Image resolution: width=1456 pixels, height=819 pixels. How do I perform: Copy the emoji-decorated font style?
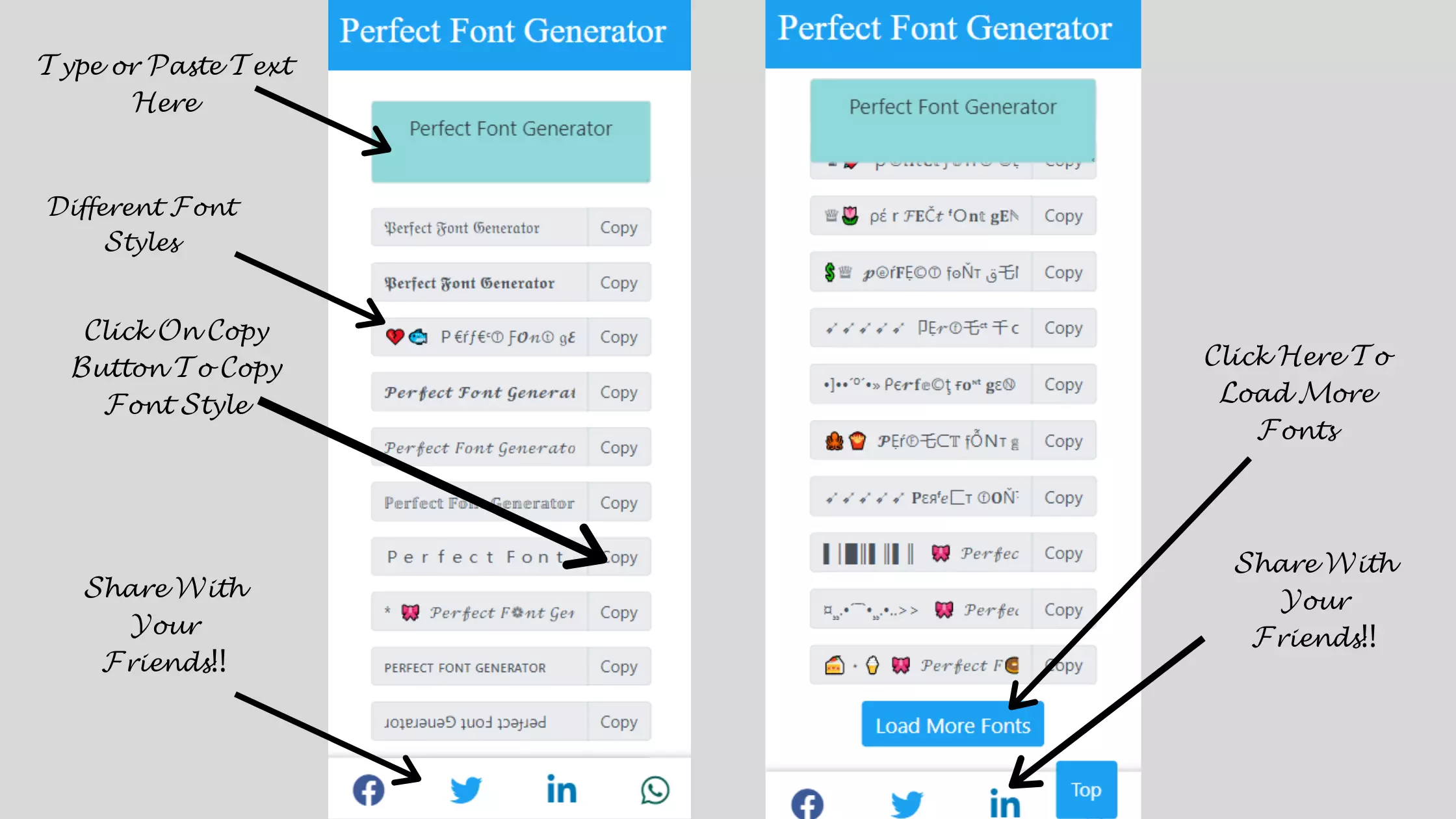(x=618, y=337)
